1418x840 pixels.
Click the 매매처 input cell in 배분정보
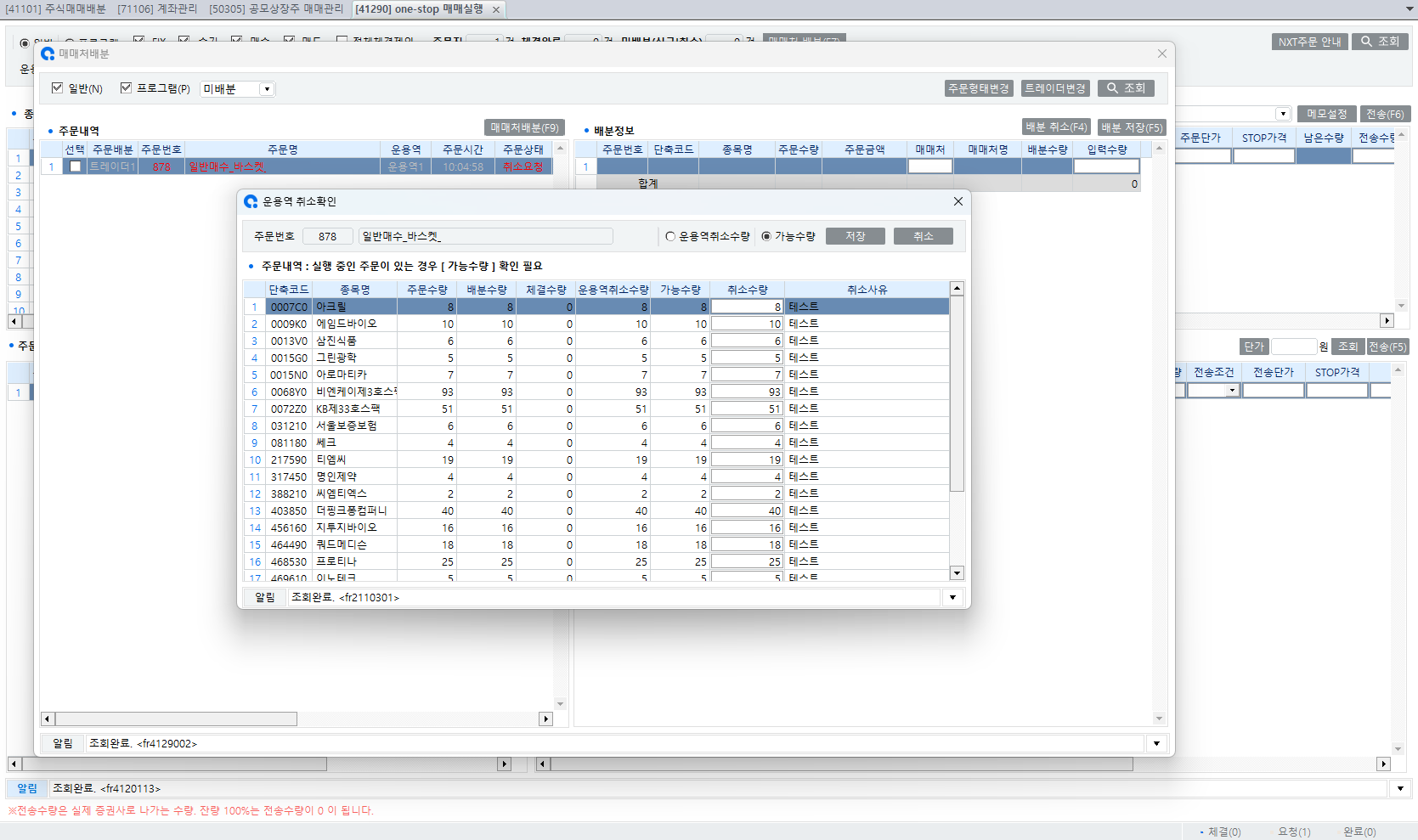coord(929,166)
